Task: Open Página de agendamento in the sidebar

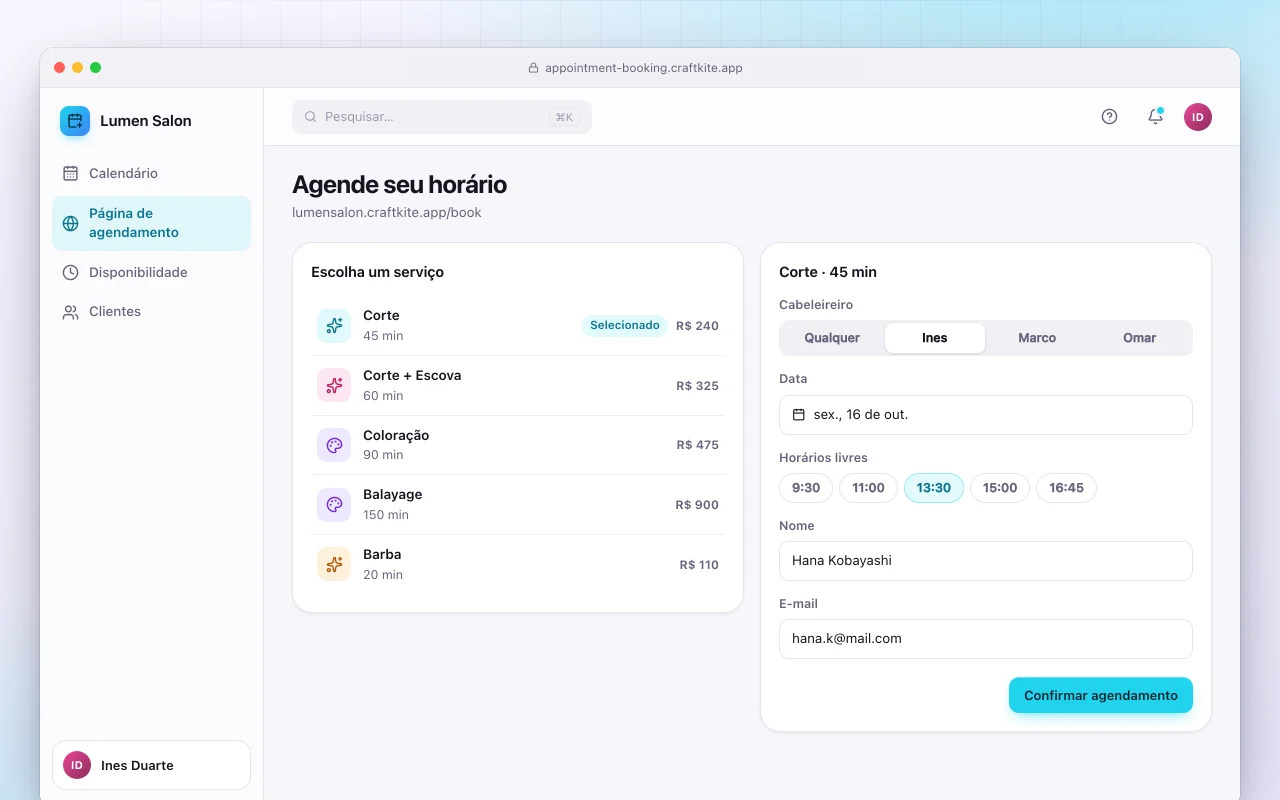Action: 151,223
